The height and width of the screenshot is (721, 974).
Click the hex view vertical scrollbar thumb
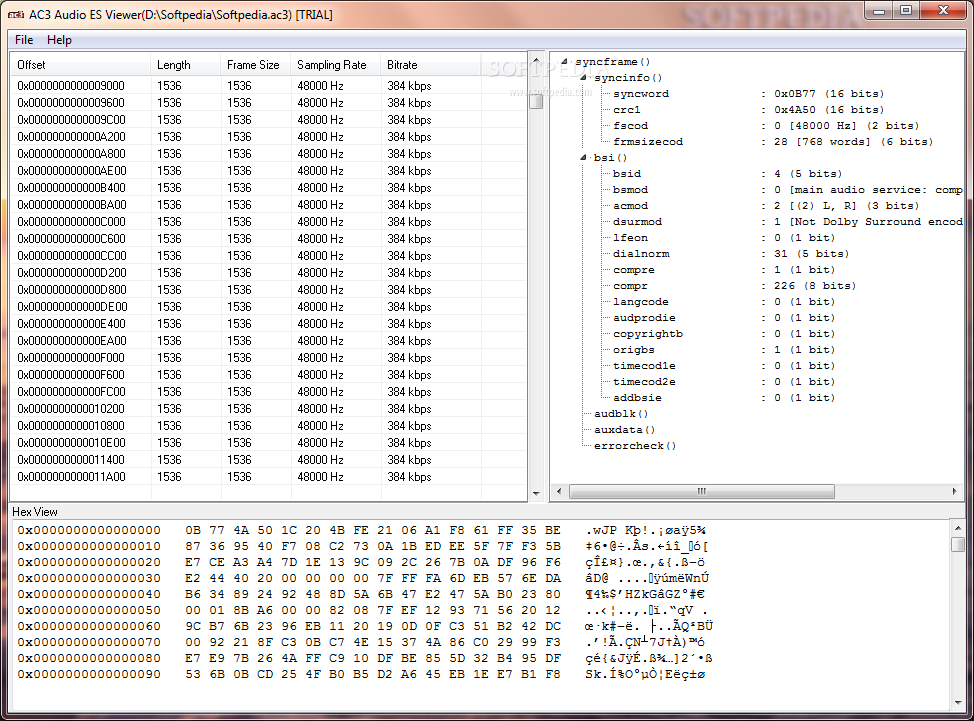coord(958,545)
